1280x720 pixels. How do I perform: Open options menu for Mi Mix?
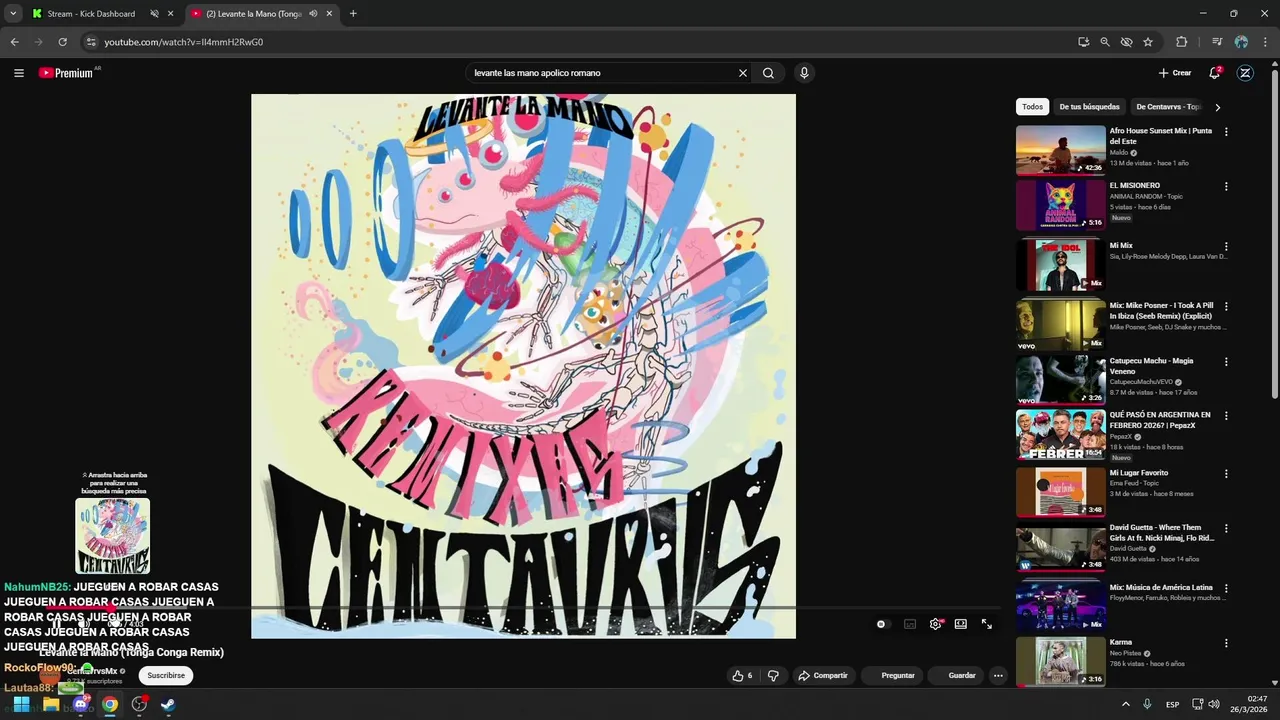[x=1226, y=247]
